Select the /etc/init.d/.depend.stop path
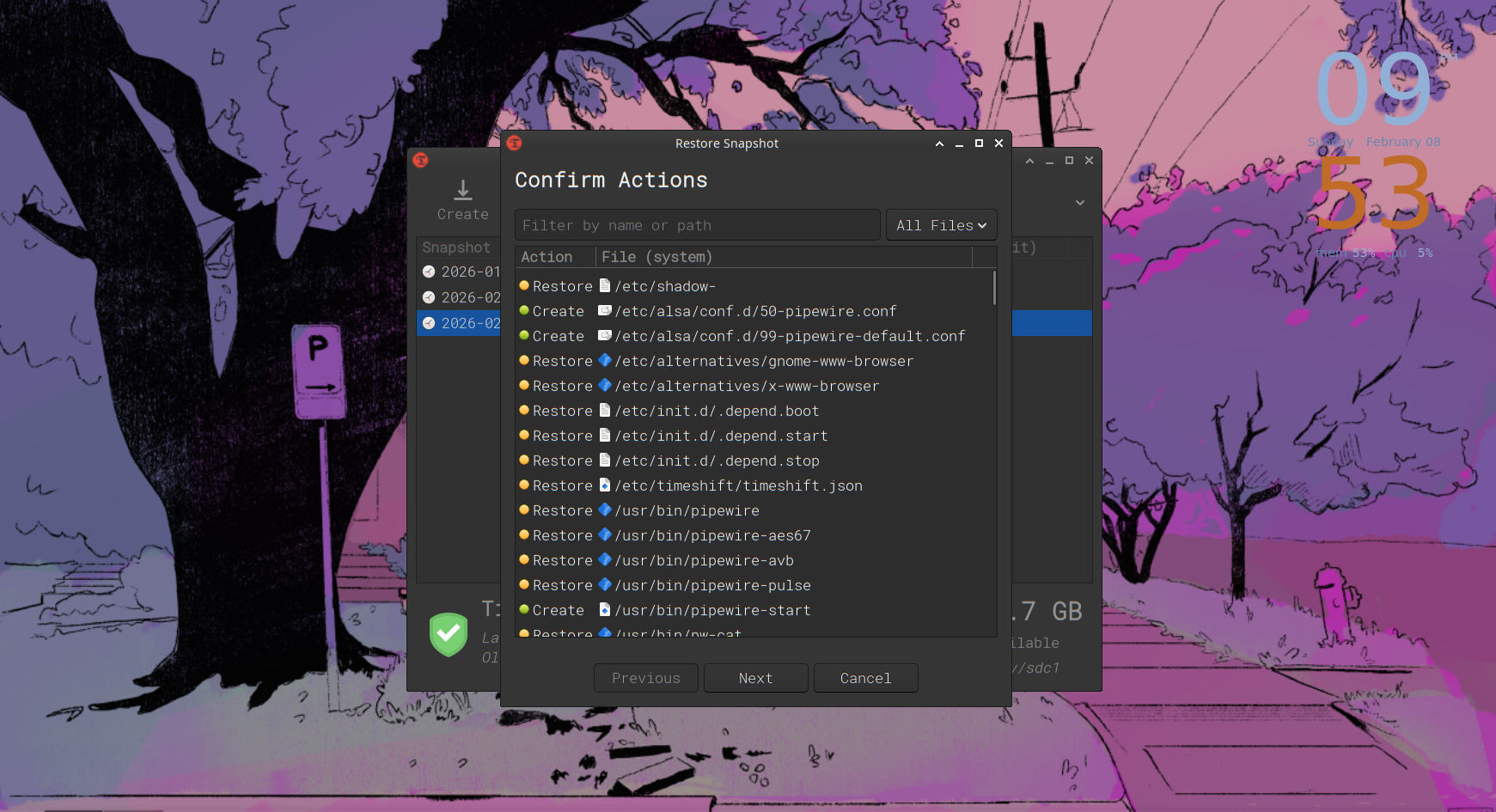Screen dimensions: 1496x812 click(717, 461)
